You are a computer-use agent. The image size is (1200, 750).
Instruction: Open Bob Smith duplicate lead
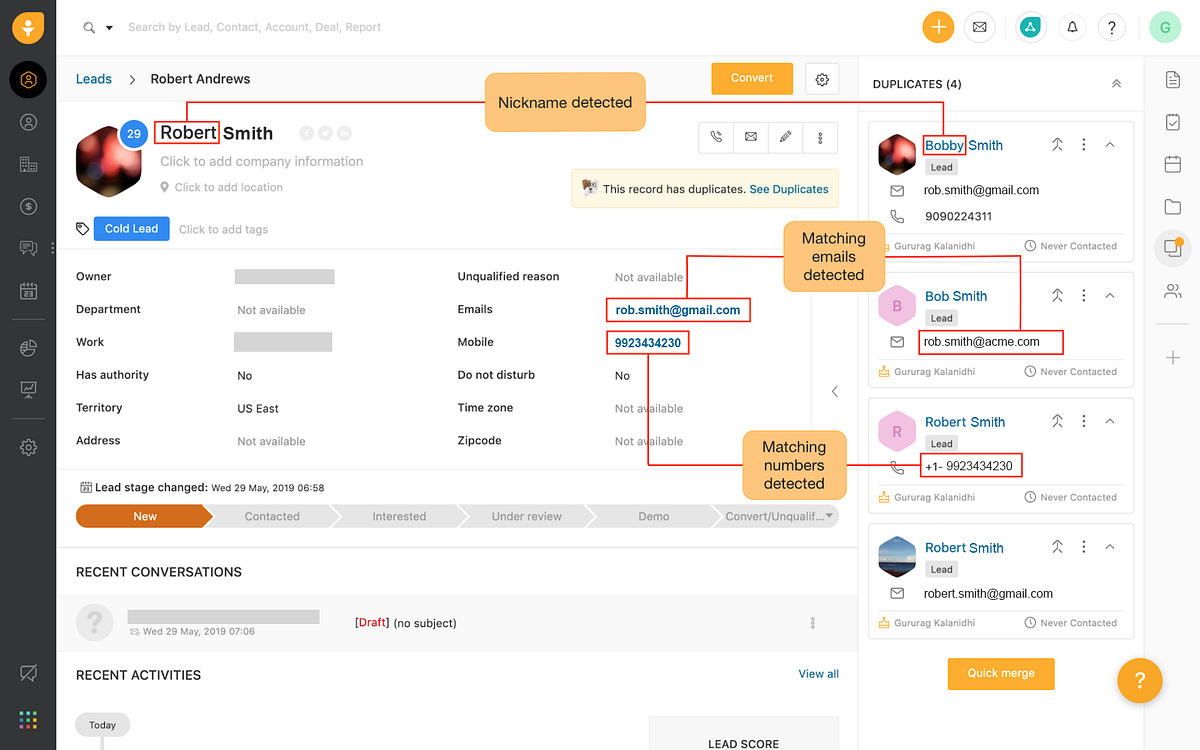pyautogui.click(x=956, y=296)
